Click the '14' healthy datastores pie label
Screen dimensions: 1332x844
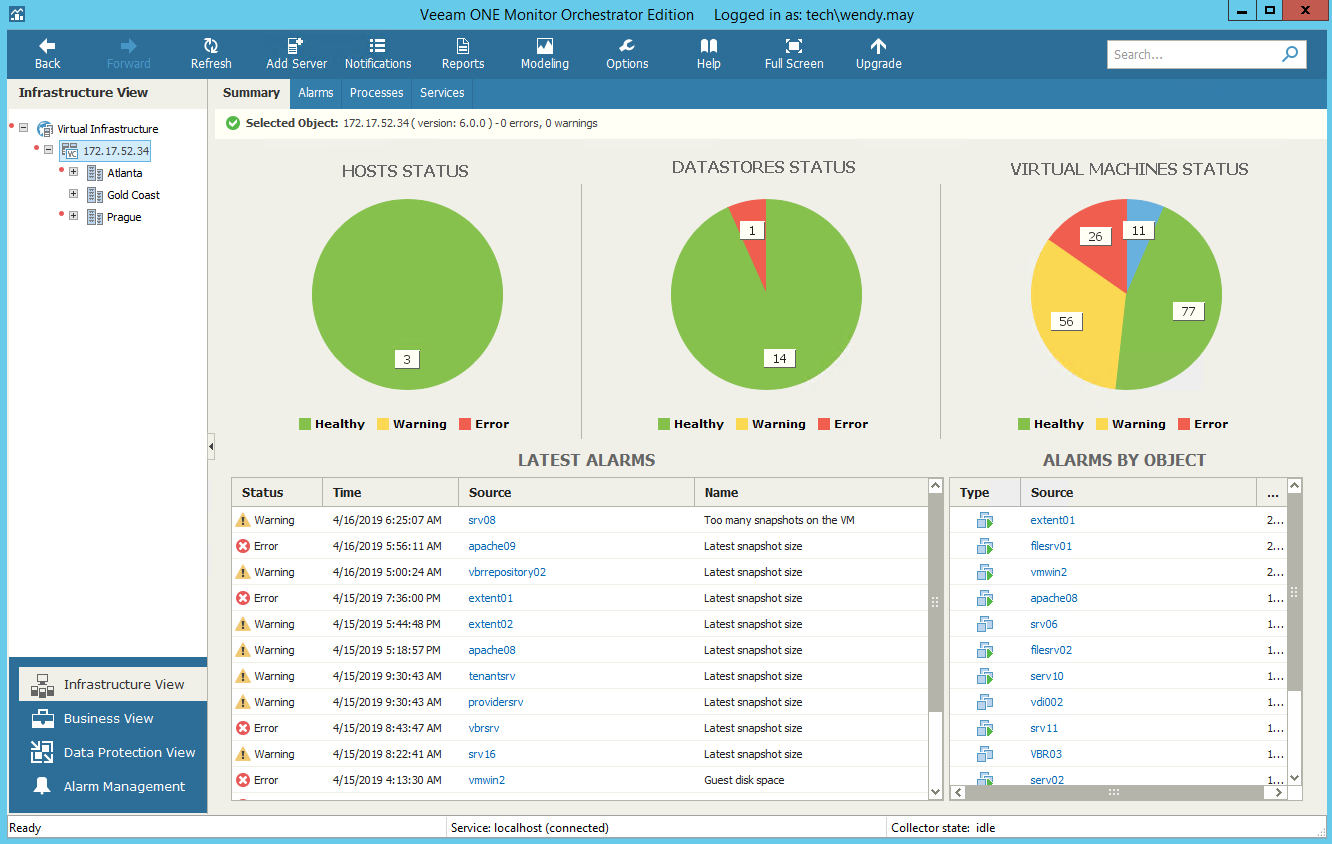[779, 358]
